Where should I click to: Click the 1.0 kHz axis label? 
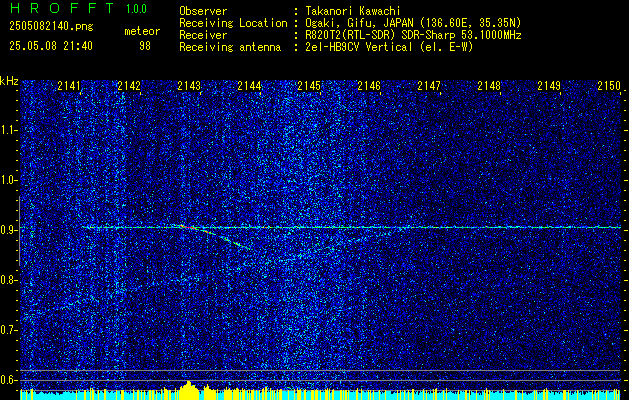point(9,180)
